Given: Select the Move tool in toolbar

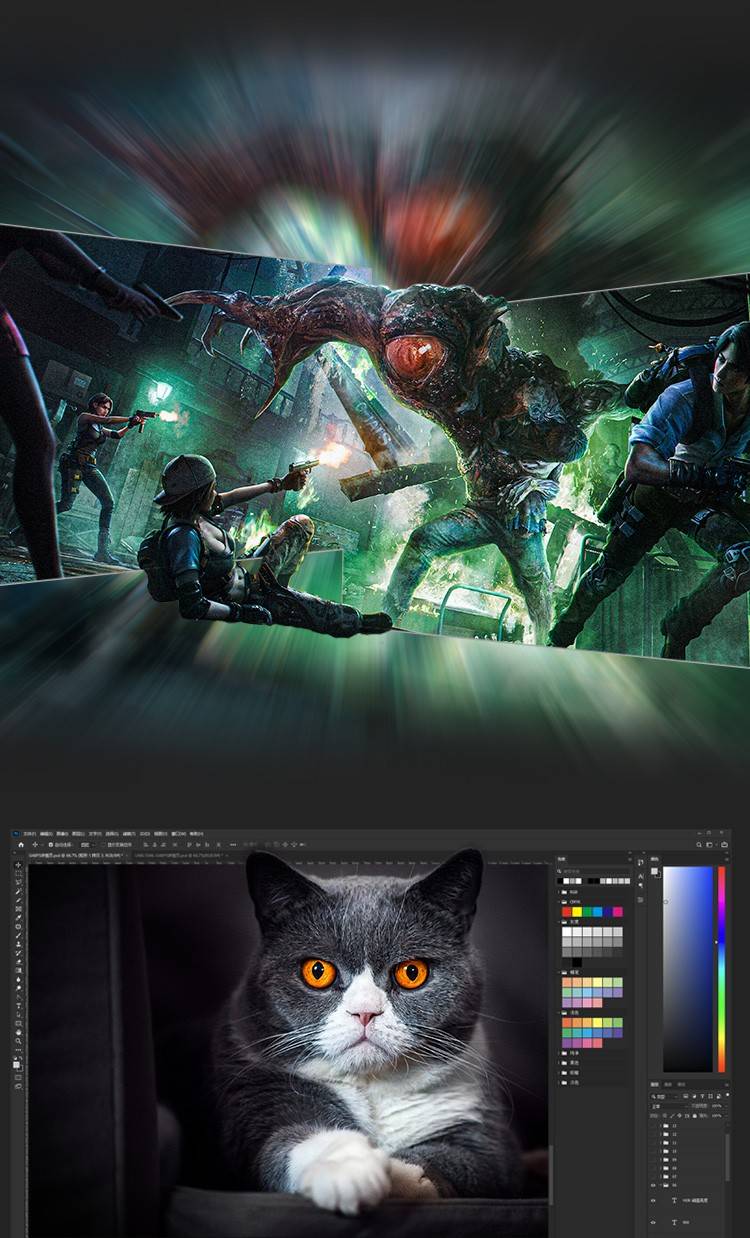Looking at the screenshot, I should coord(18,865).
